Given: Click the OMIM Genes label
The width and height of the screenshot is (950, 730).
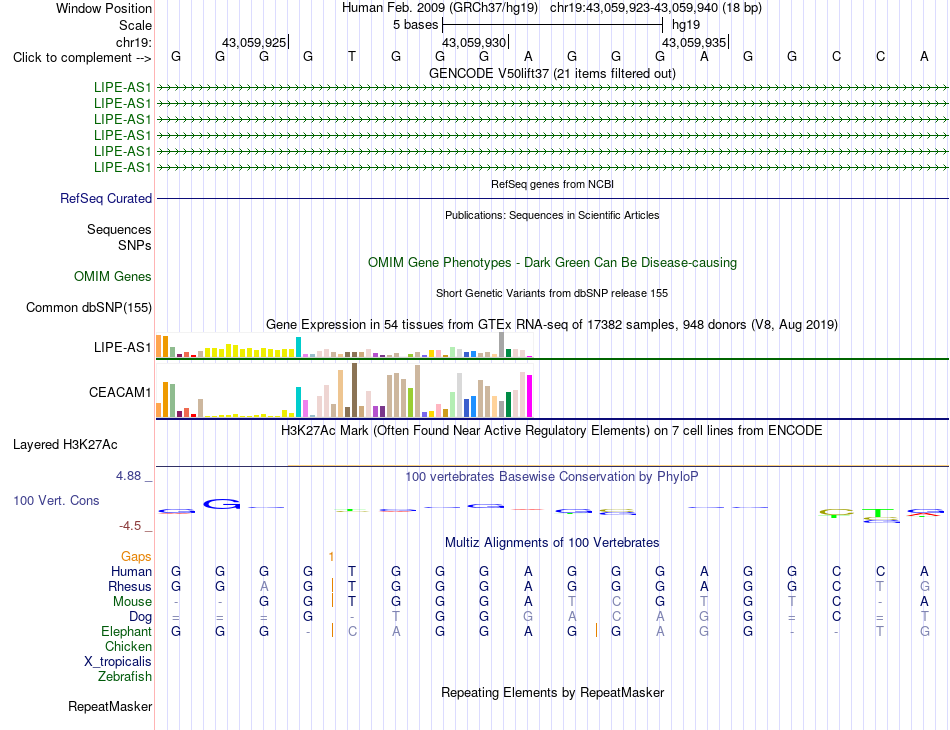Looking at the screenshot, I should 112,276.
